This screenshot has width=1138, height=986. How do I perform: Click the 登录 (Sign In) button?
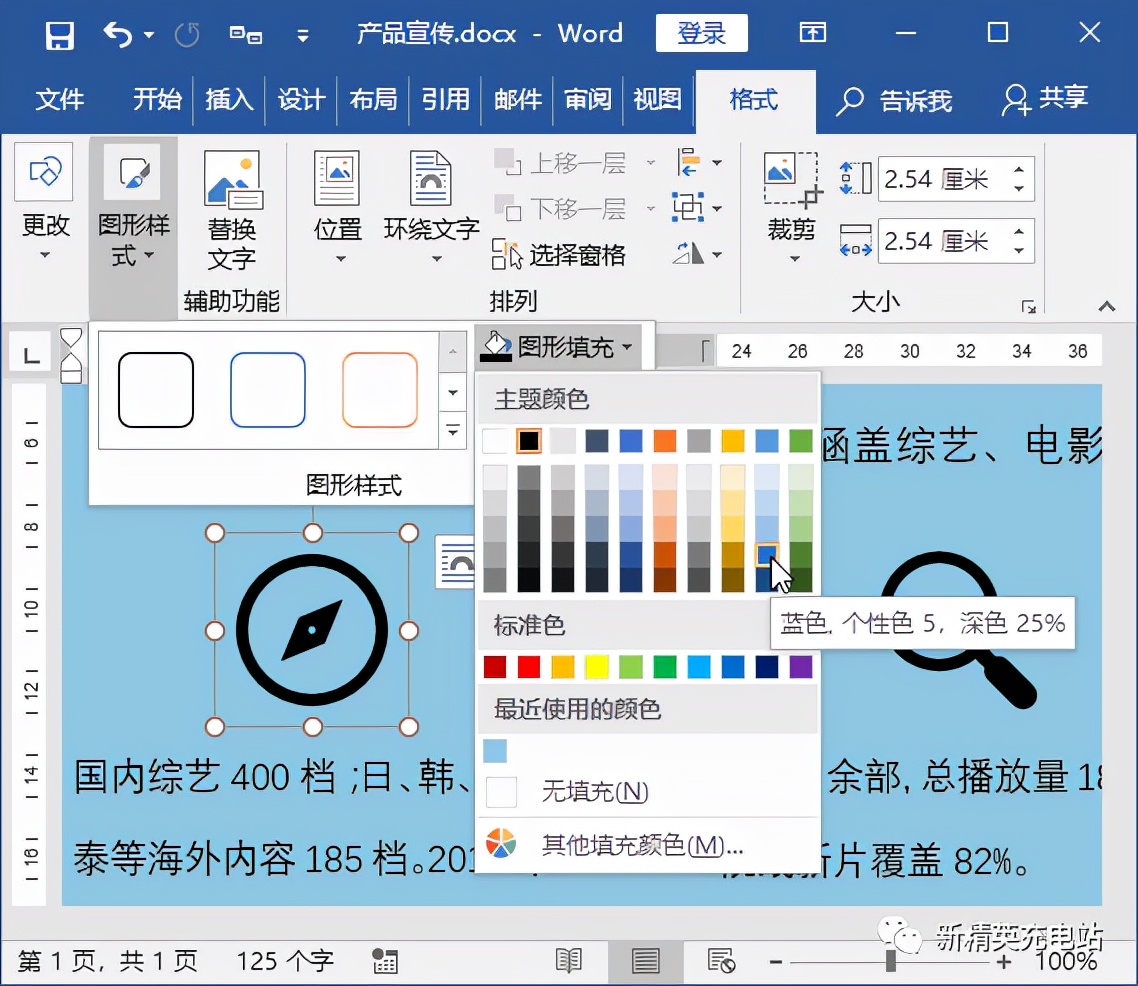[701, 33]
